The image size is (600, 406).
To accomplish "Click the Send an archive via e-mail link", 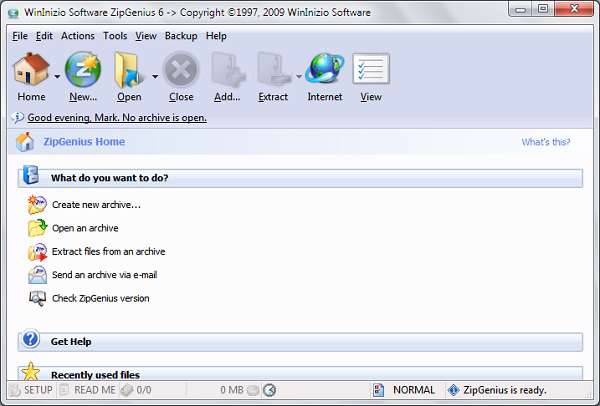I will click(x=105, y=275).
